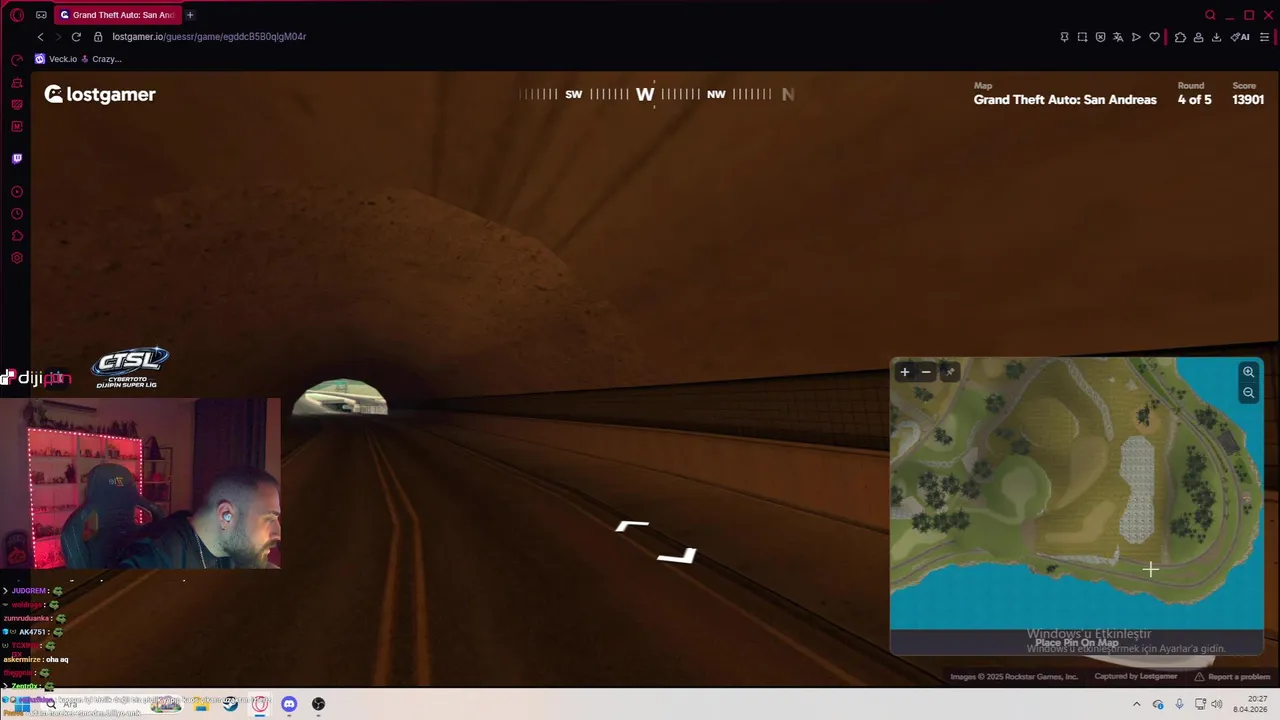Show hidden system tray icons

[1136, 704]
